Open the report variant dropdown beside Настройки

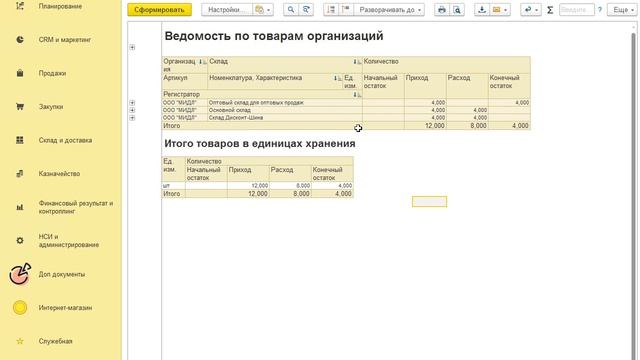pyautogui.click(x=262, y=10)
